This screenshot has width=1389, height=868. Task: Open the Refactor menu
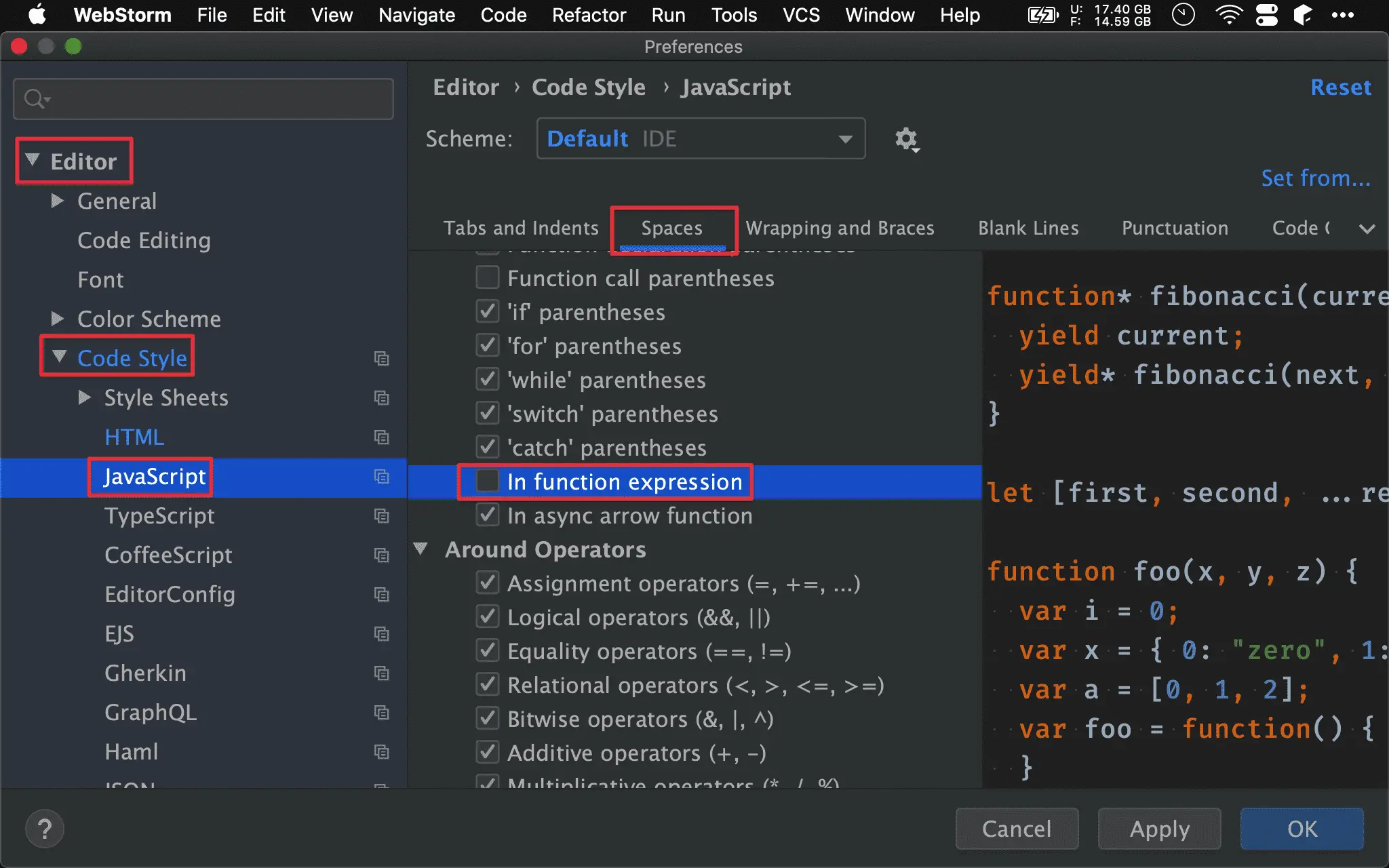click(589, 15)
